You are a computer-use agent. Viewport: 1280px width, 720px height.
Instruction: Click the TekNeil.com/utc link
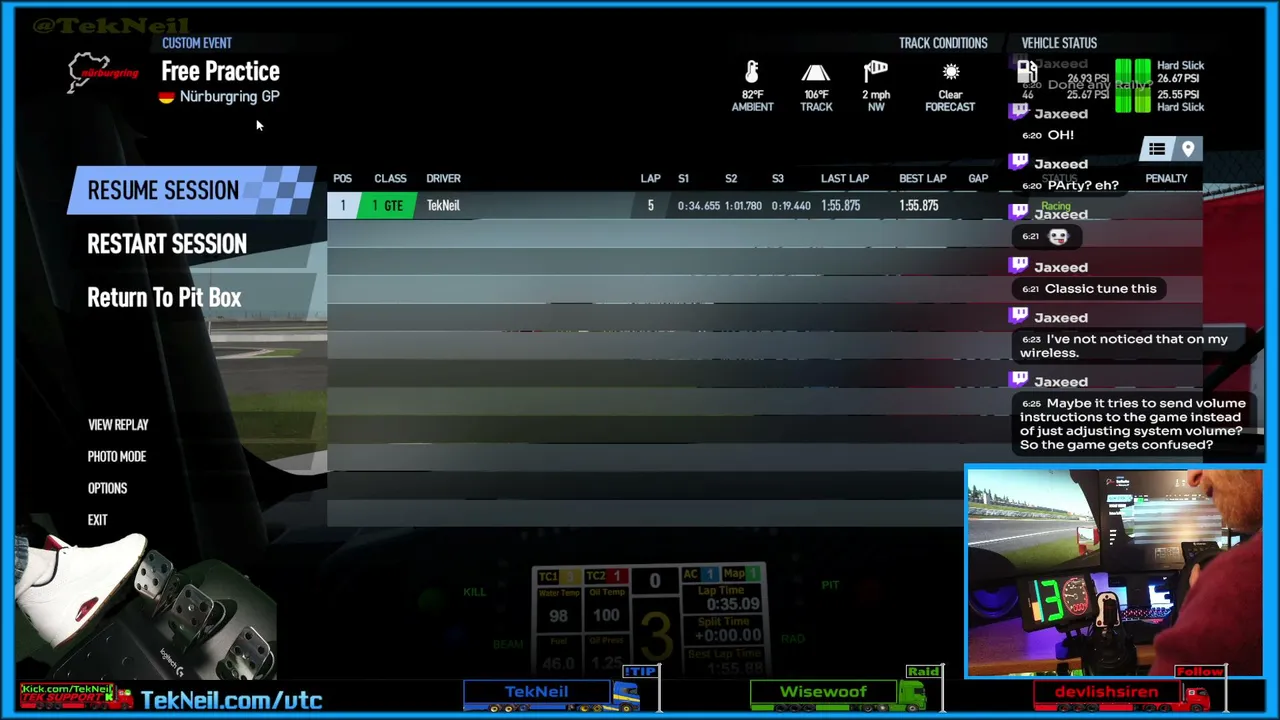point(231,700)
